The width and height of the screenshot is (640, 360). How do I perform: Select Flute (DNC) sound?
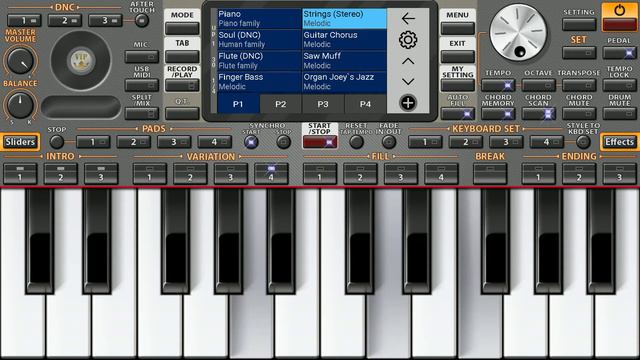[259, 61]
